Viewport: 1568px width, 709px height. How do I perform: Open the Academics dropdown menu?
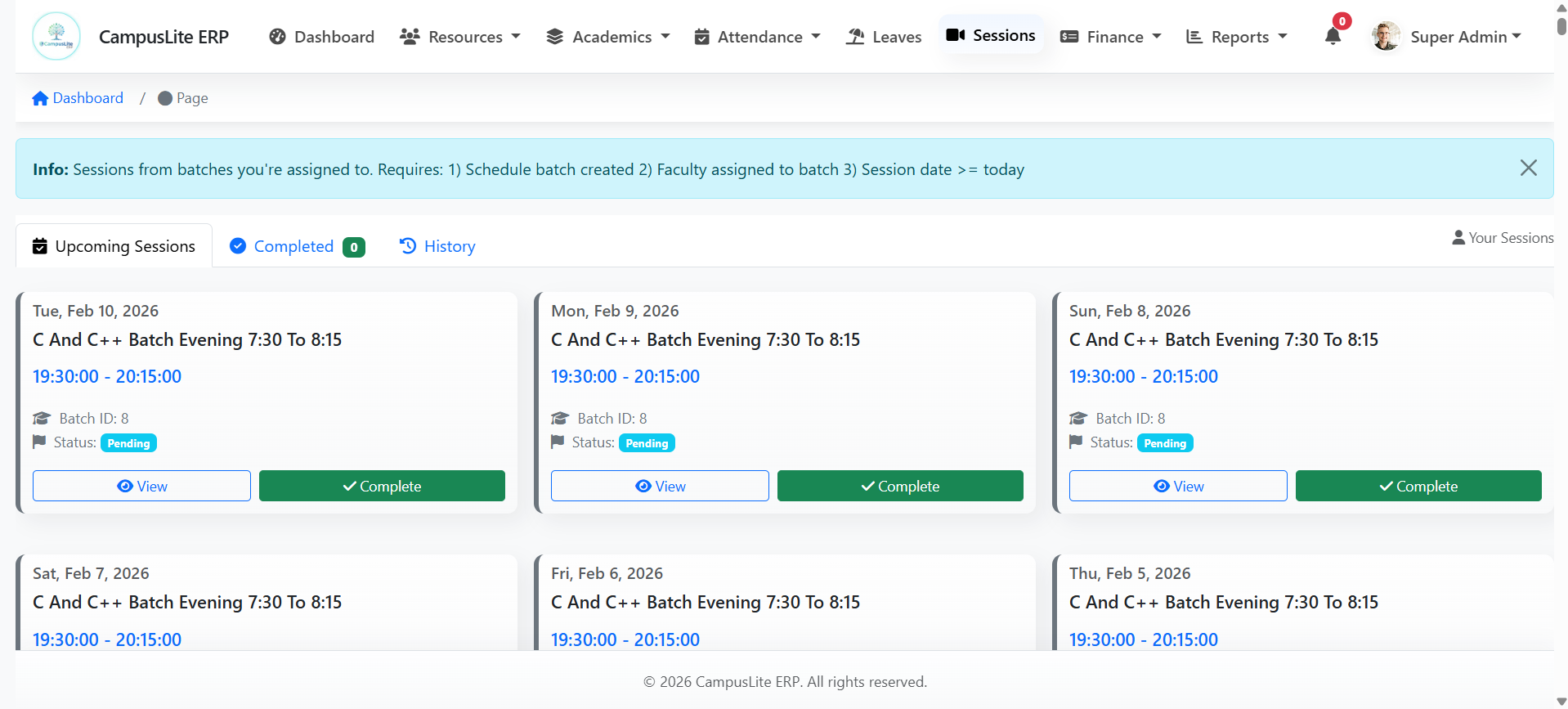[608, 37]
